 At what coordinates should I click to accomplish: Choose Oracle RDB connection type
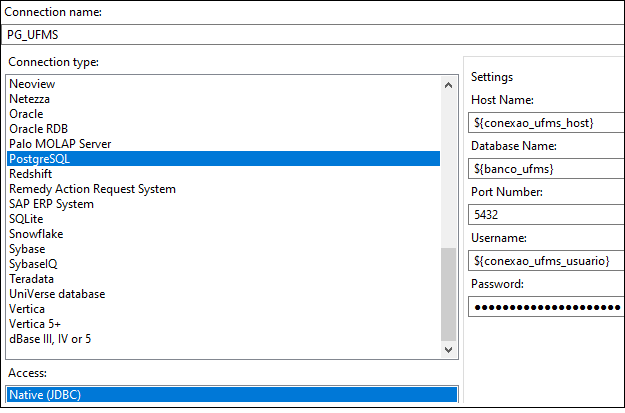click(x=38, y=129)
